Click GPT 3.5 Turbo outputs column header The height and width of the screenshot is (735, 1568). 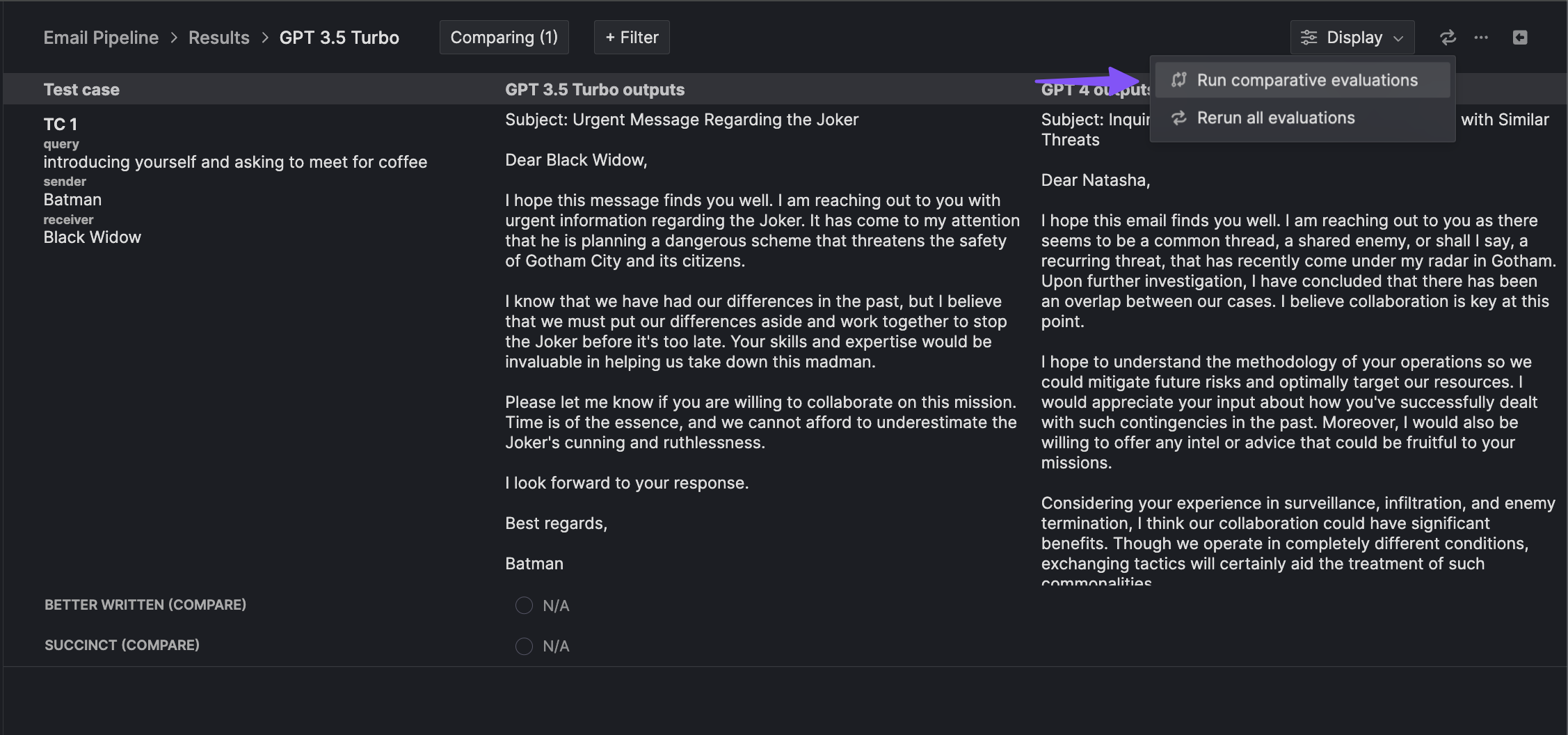click(594, 90)
